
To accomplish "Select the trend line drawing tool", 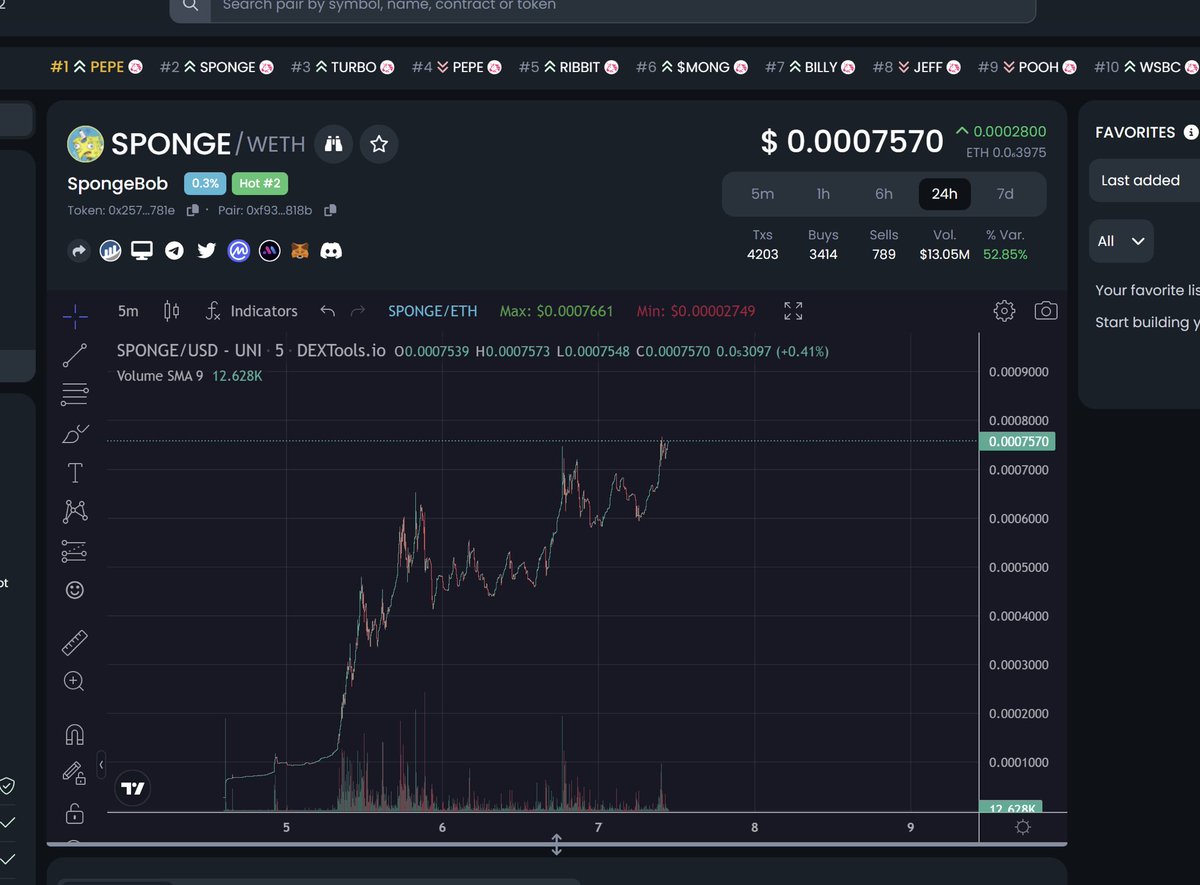I will (x=75, y=355).
